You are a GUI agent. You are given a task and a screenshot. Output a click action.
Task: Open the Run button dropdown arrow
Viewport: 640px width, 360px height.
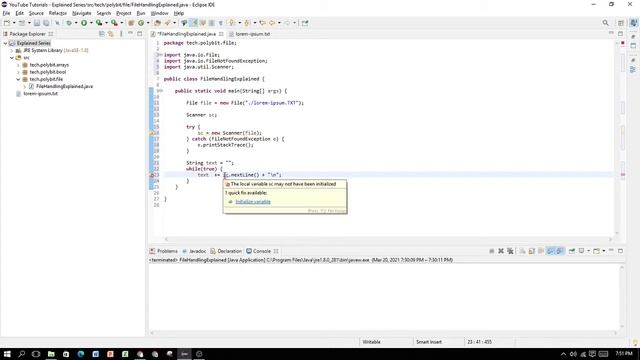click(91, 23)
